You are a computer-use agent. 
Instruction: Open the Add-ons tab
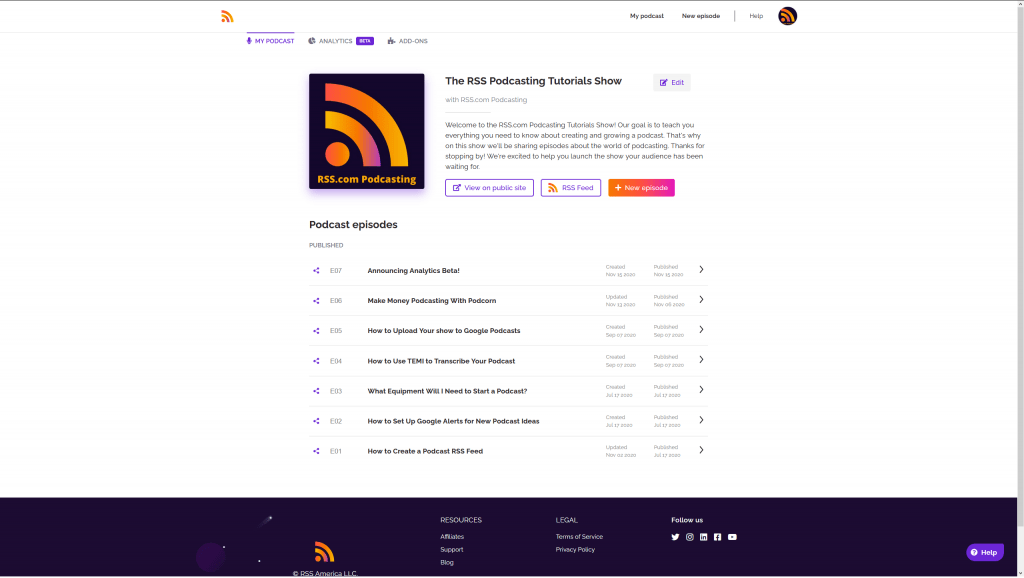(407, 41)
